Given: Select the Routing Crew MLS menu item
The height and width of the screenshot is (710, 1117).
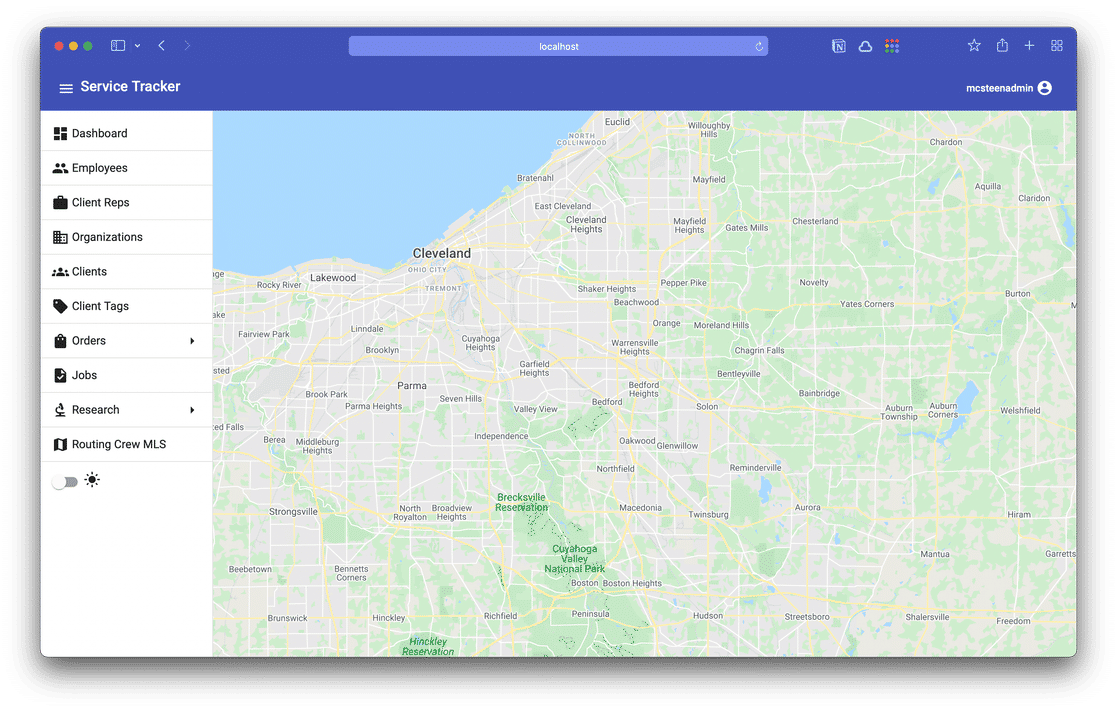Looking at the screenshot, I should pos(127,444).
